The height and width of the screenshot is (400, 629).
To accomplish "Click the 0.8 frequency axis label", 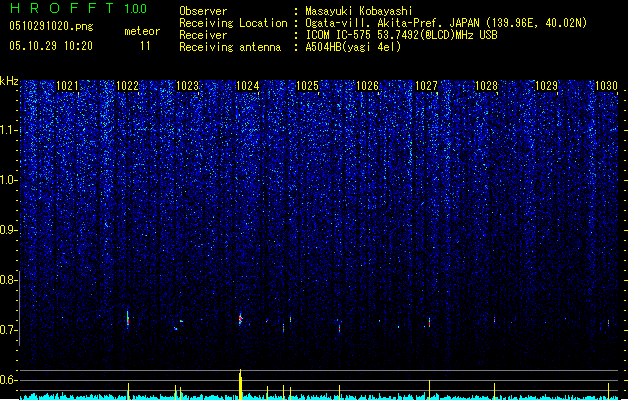I will [8, 280].
